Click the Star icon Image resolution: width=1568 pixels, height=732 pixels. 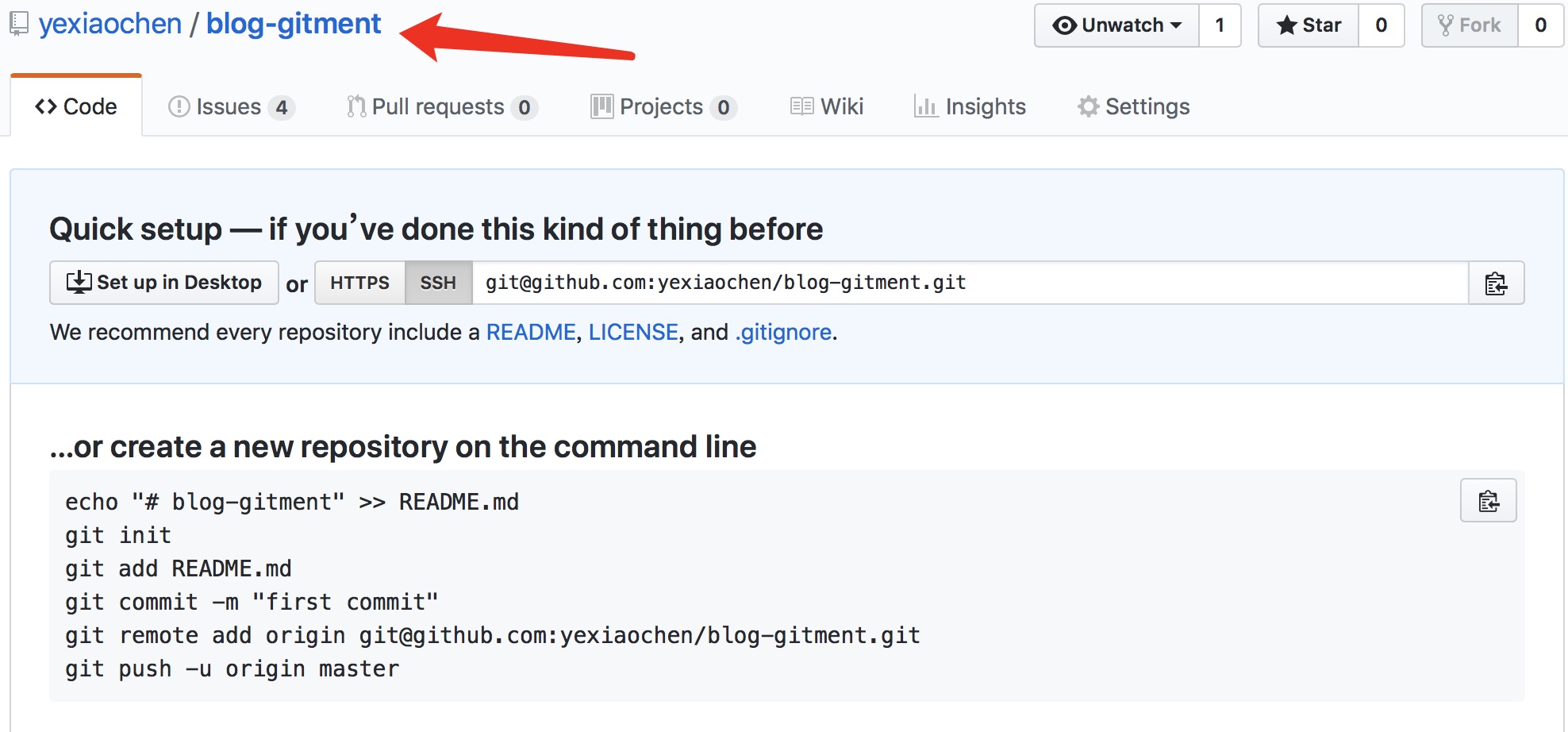tap(1286, 25)
